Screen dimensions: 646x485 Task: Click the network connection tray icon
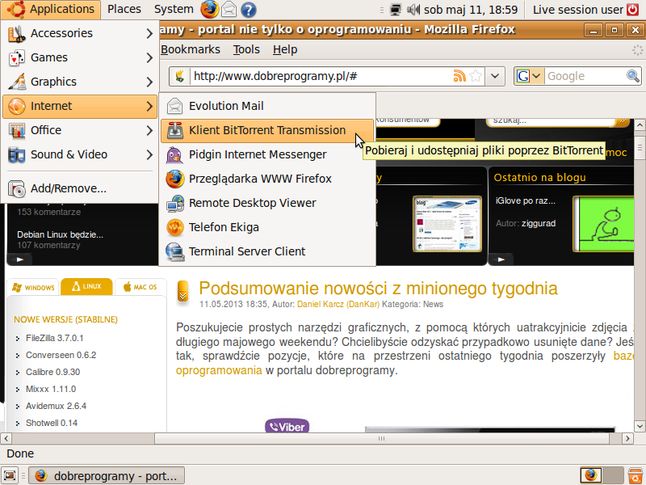pos(395,9)
